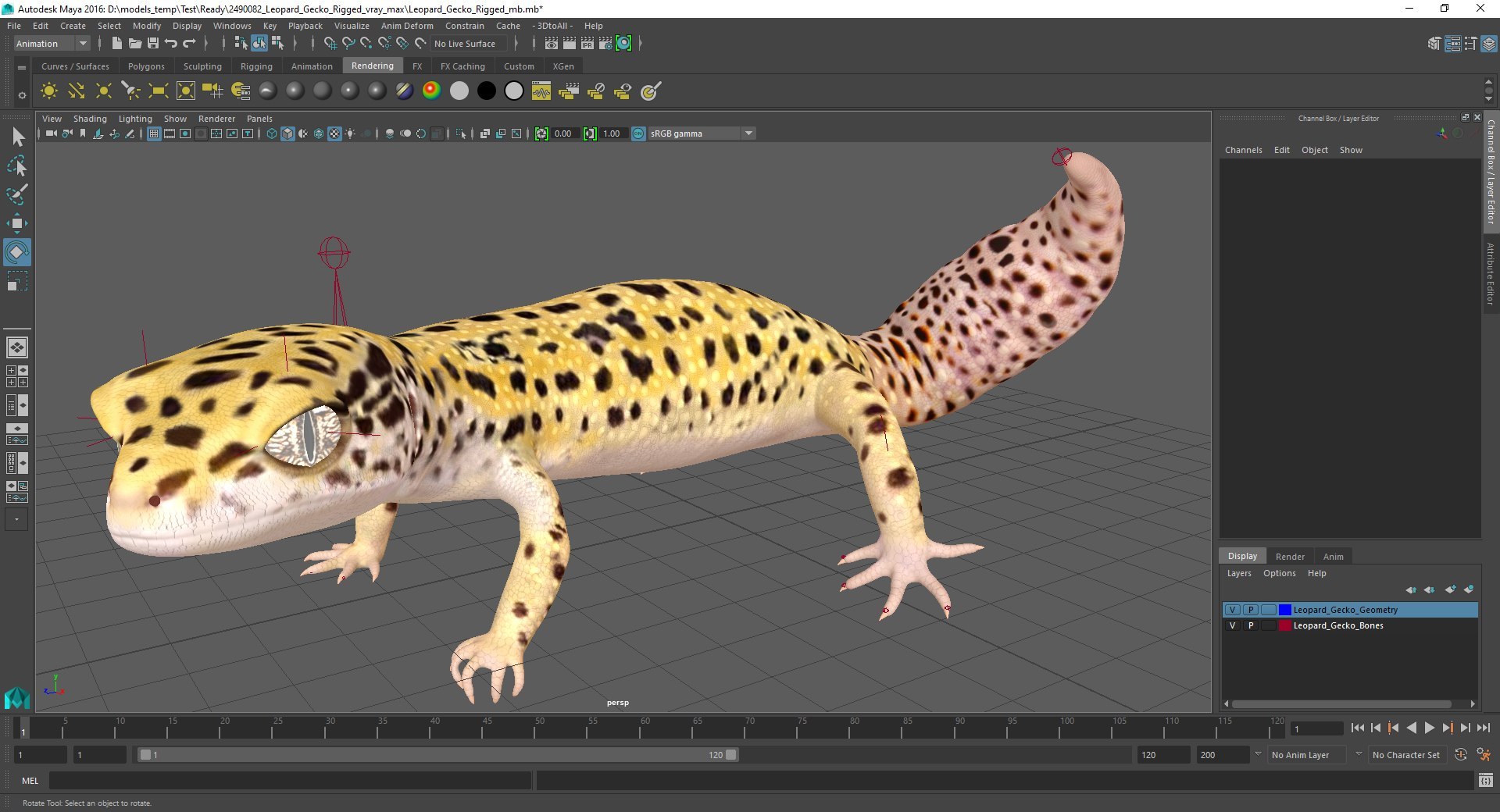Click the MEL command line input field
Screen dimensions: 1500x812
click(291, 780)
